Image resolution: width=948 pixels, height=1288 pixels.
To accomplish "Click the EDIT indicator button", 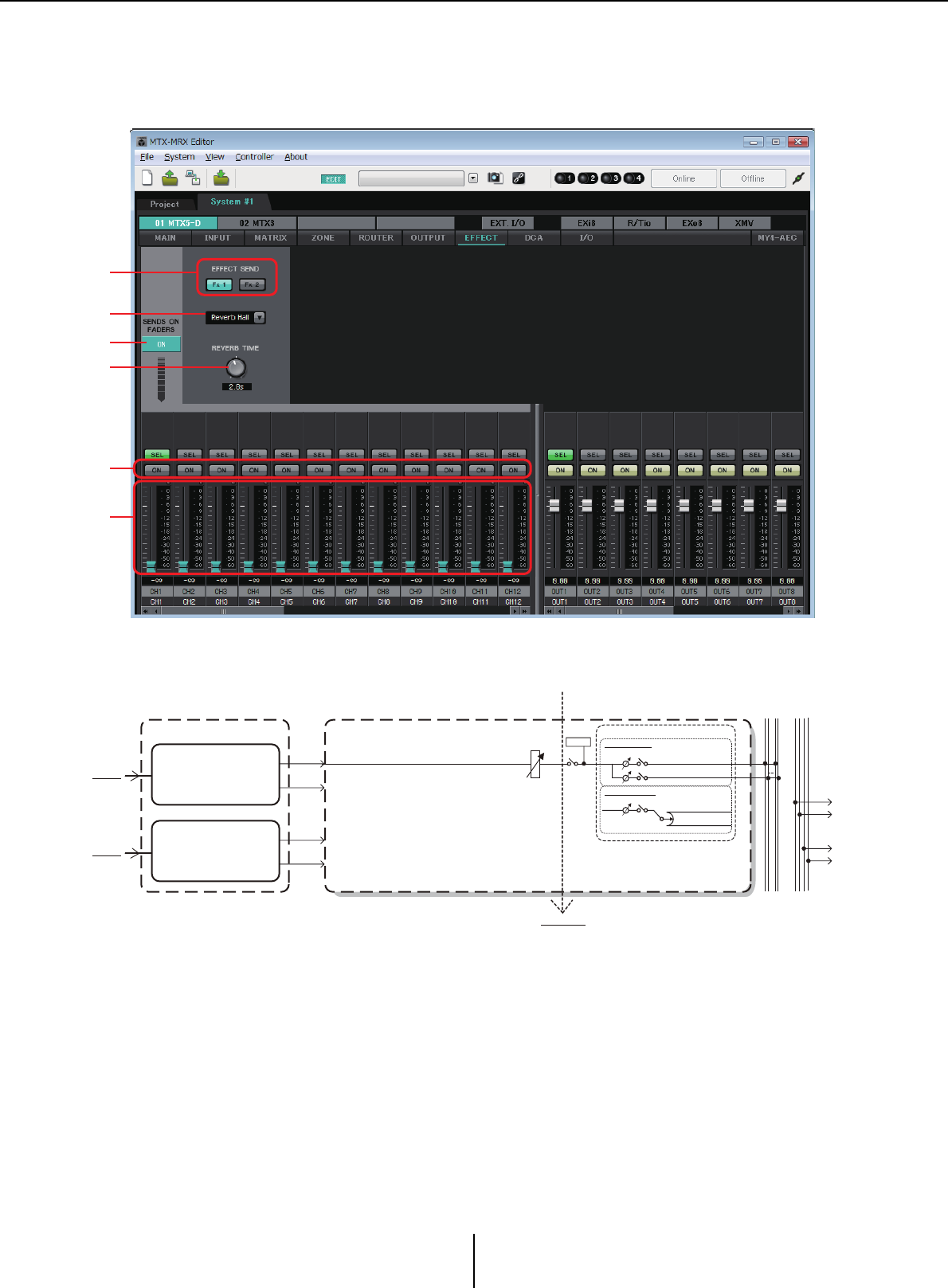I will click(x=333, y=179).
